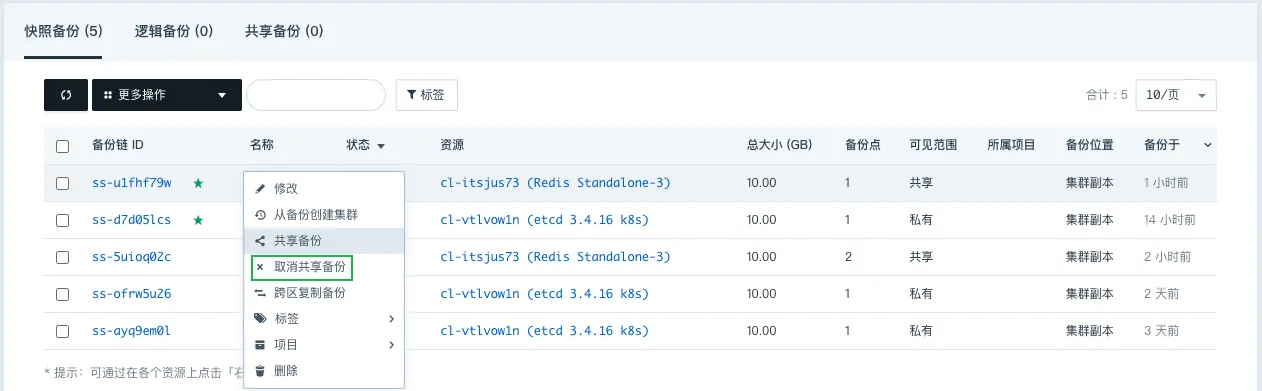Open the 更多操作 dropdown

coord(167,95)
